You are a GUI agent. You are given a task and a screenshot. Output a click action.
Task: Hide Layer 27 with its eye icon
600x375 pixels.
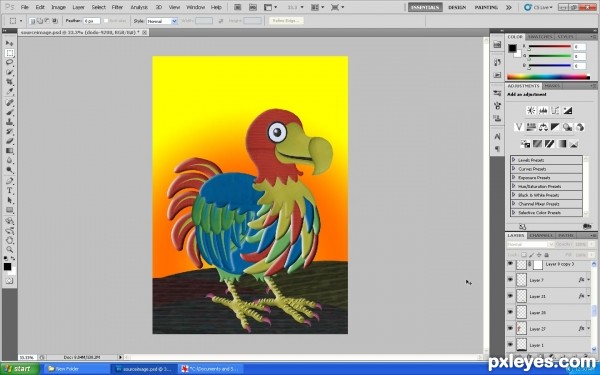(x=510, y=328)
